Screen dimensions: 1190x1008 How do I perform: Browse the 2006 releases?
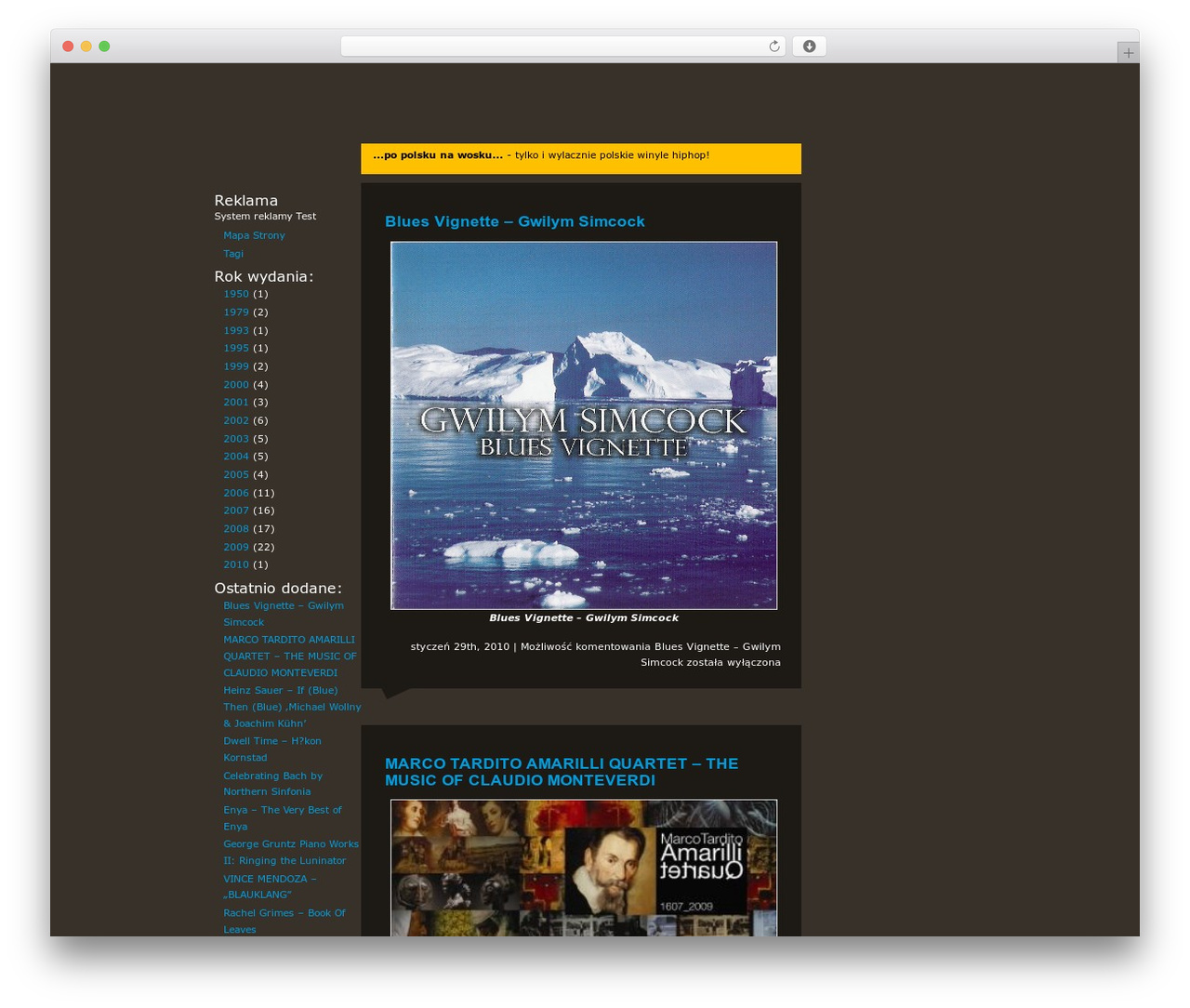pos(236,493)
